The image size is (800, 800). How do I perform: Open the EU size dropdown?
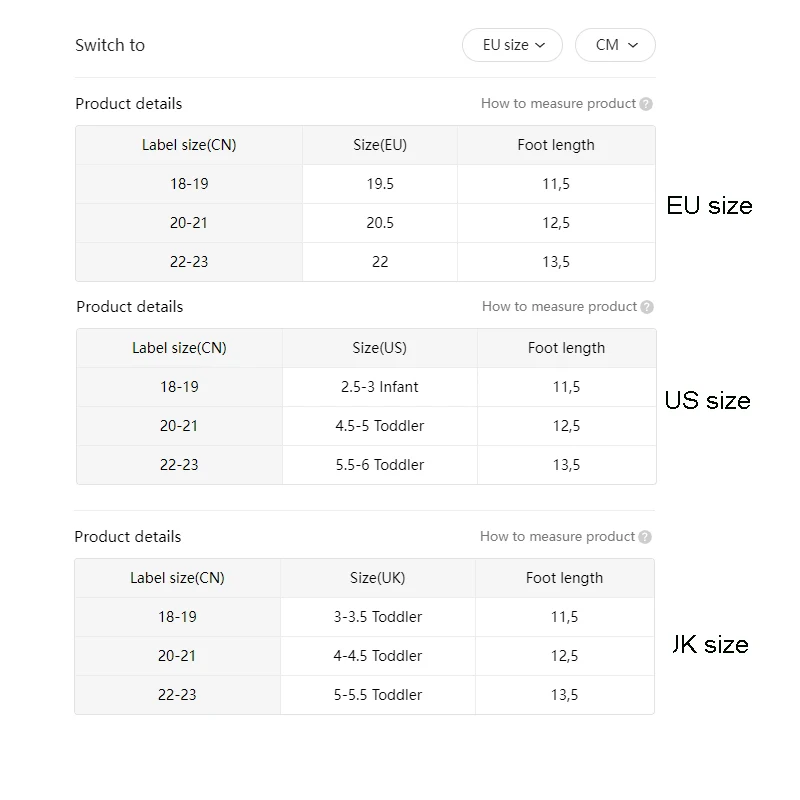pos(512,45)
